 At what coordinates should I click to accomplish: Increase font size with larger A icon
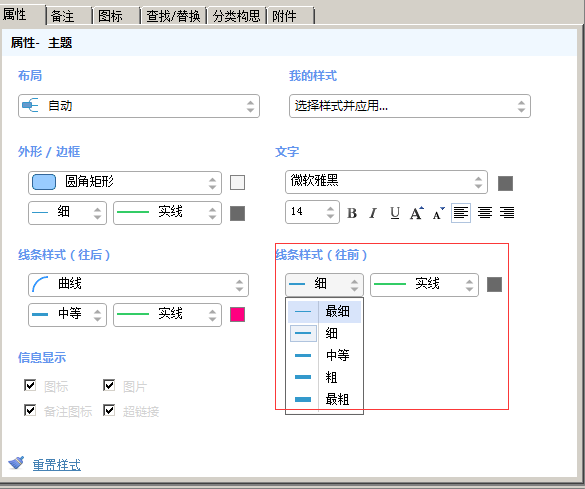(x=417, y=213)
